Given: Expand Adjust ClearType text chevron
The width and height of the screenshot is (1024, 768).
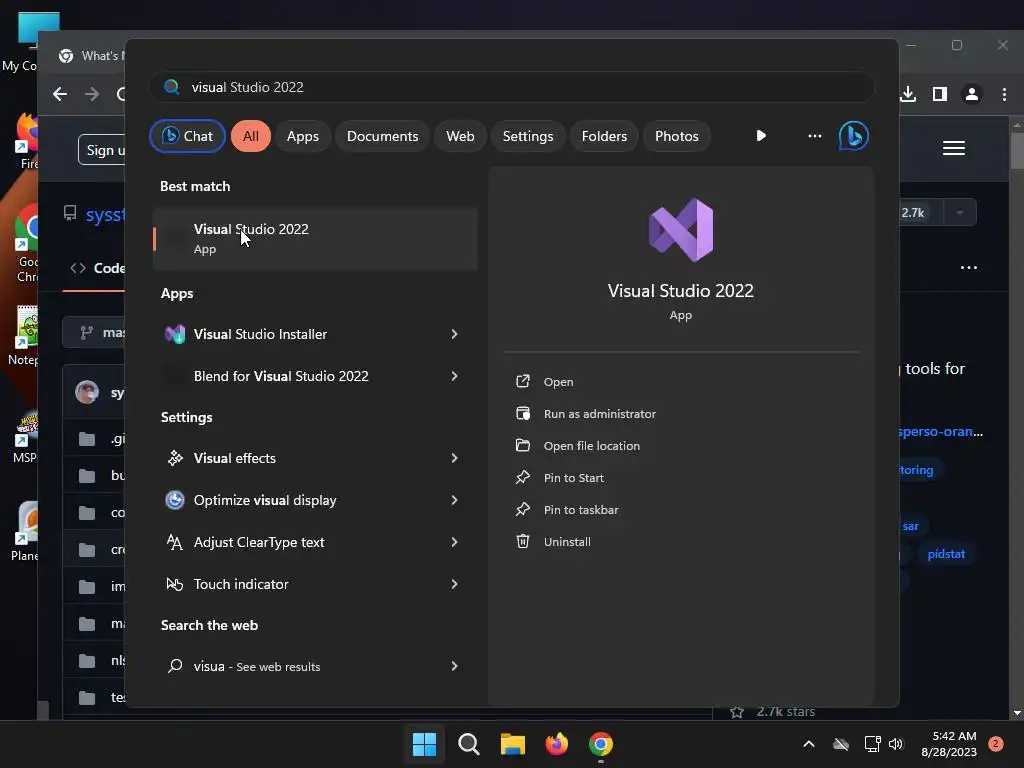Looking at the screenshot, I should point(454,542).
